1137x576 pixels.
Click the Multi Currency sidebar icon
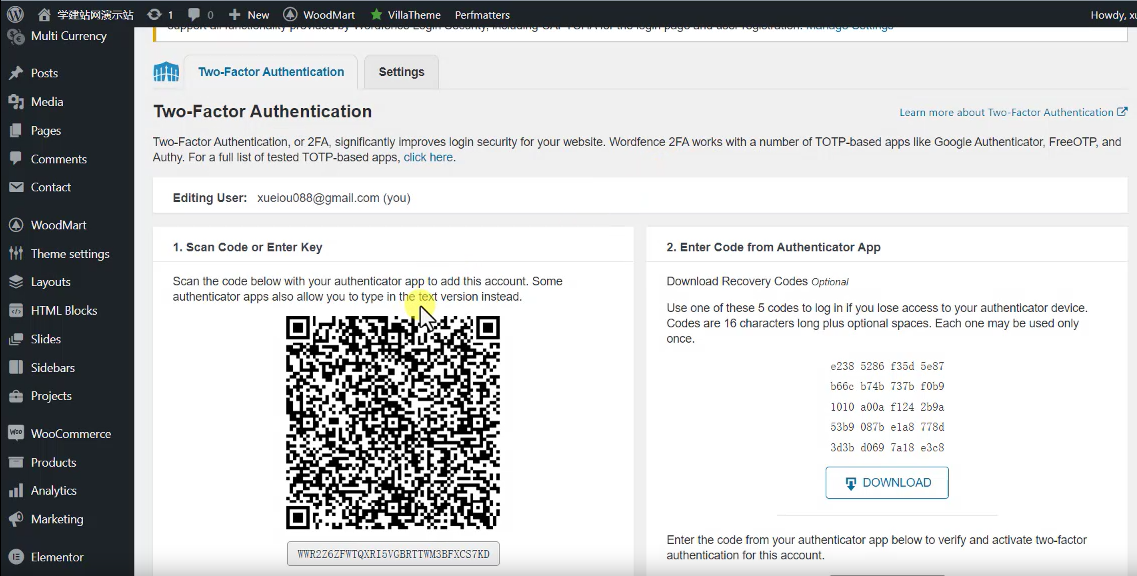(15, 36)
